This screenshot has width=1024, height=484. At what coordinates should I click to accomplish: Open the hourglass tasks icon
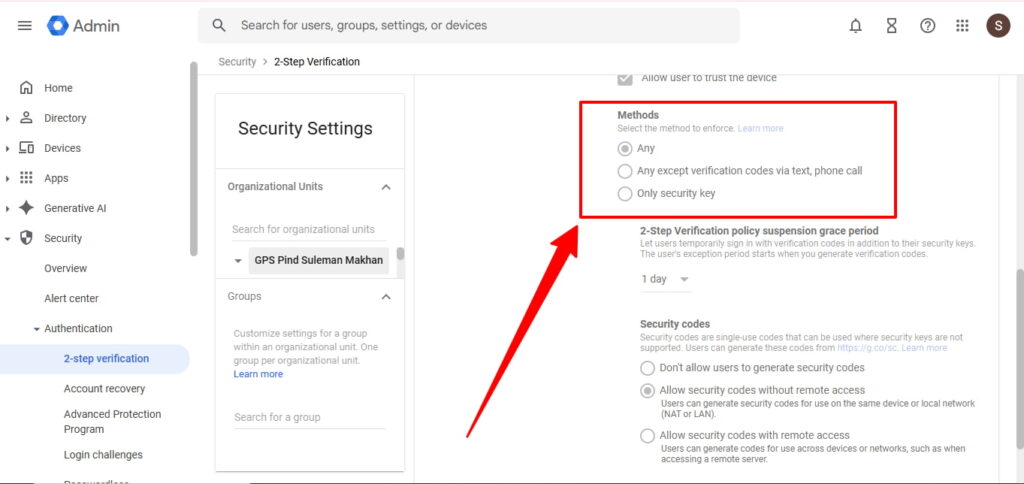tap(891, 26)
